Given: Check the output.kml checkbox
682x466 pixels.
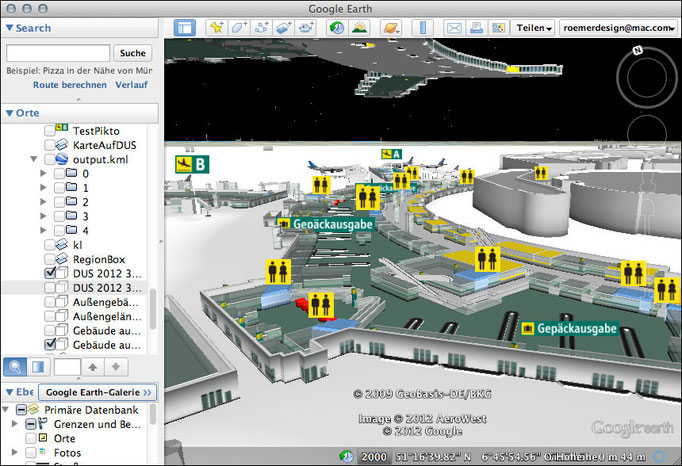Looking at the screenshot, I should click(50, 159).
